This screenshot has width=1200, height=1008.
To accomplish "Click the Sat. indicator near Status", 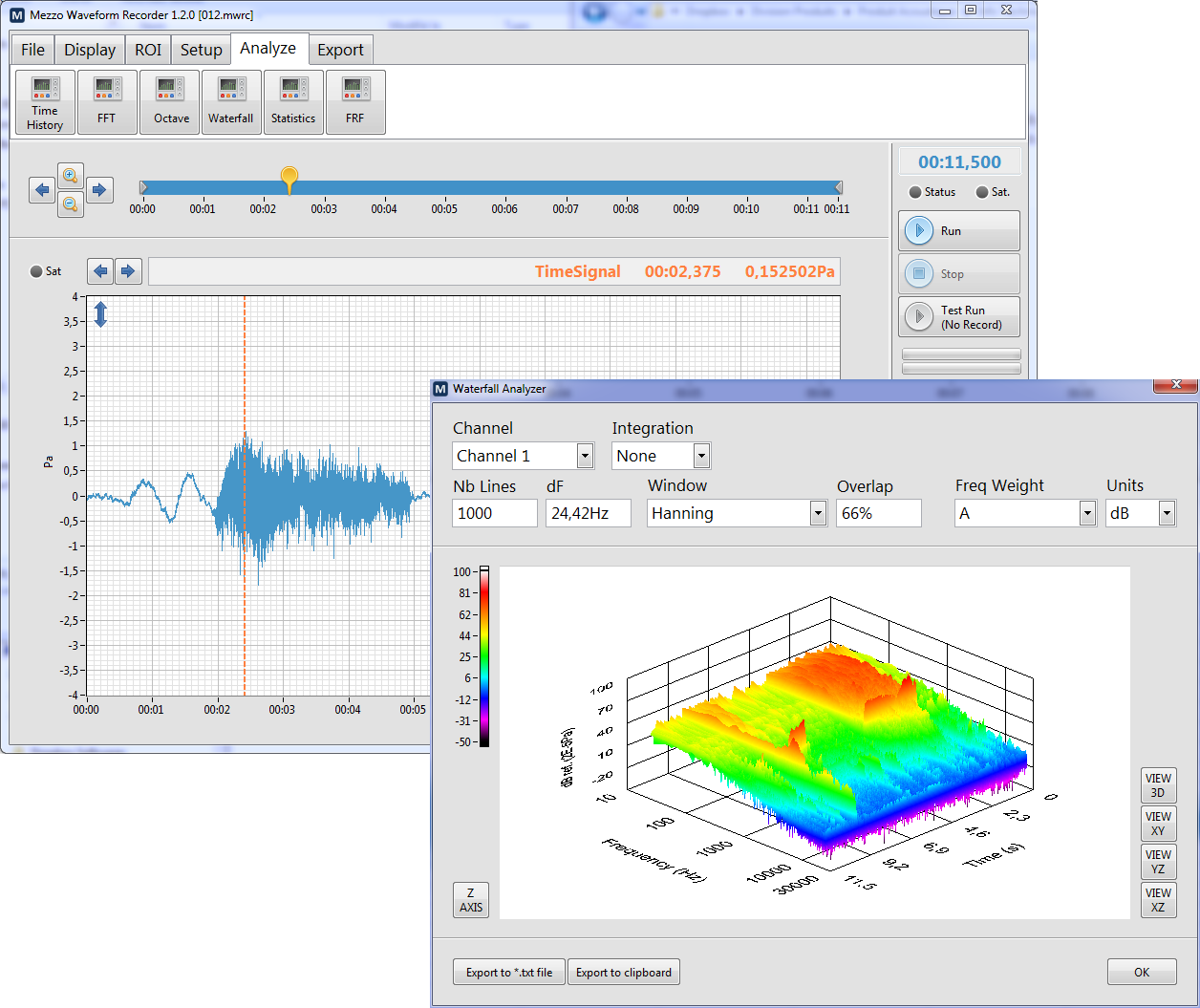I will tap(982, 192).
